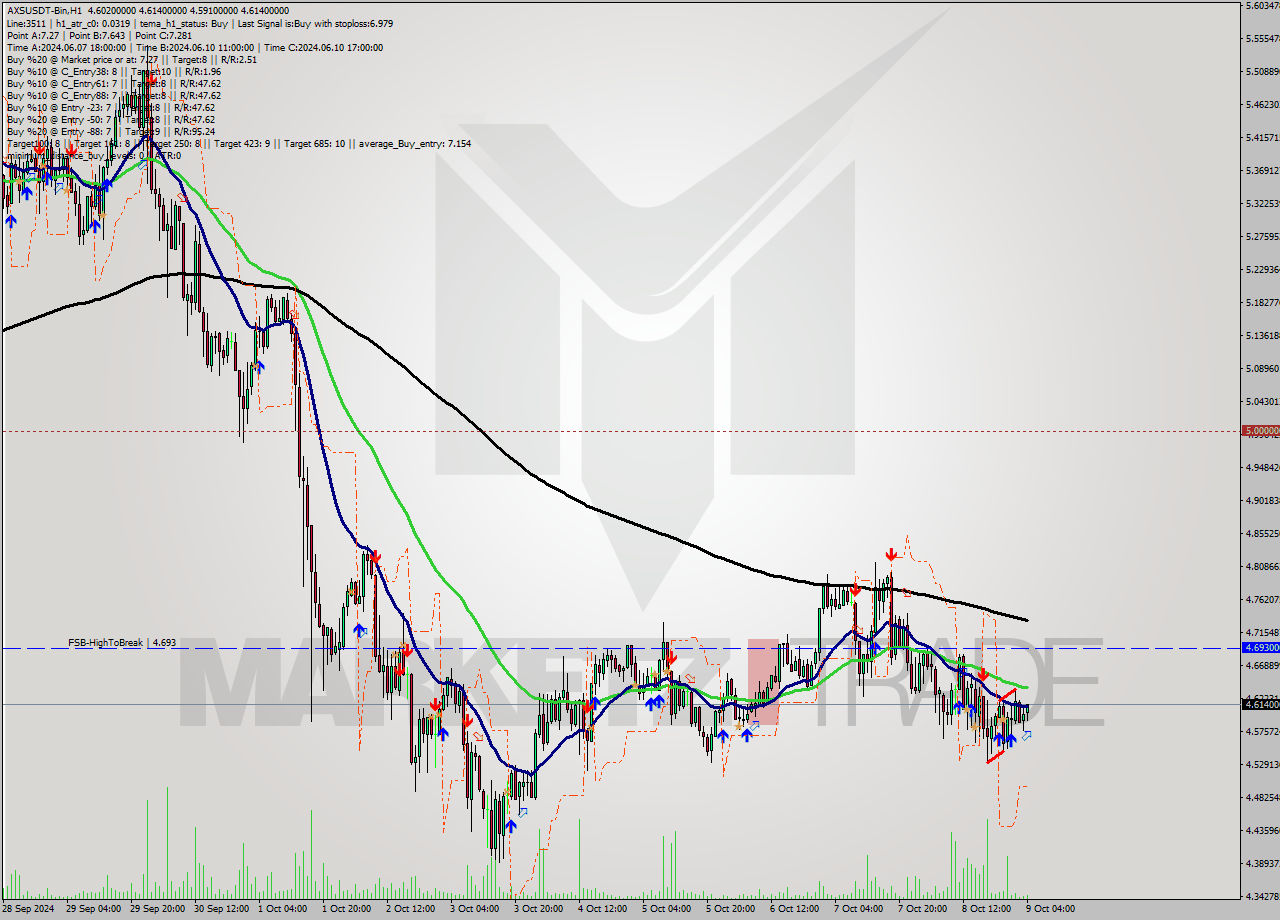Click the 5.55547 price axis label

[x=1262, y=39]
